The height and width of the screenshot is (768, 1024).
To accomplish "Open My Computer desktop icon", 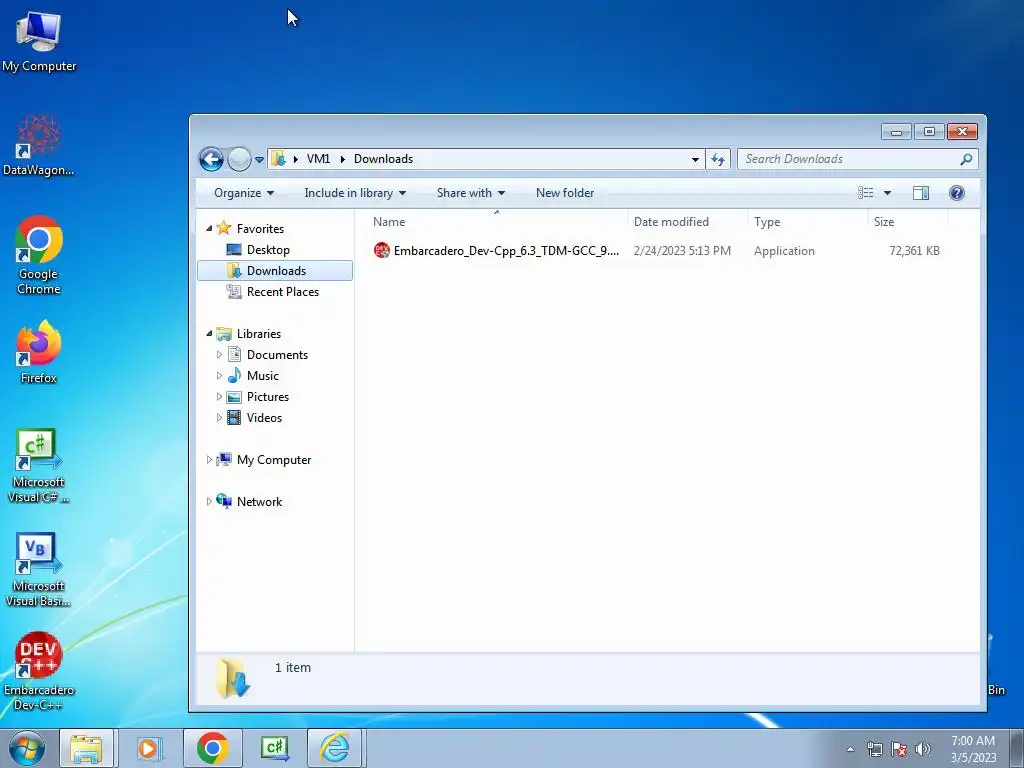I will click(x=39, y=41).
